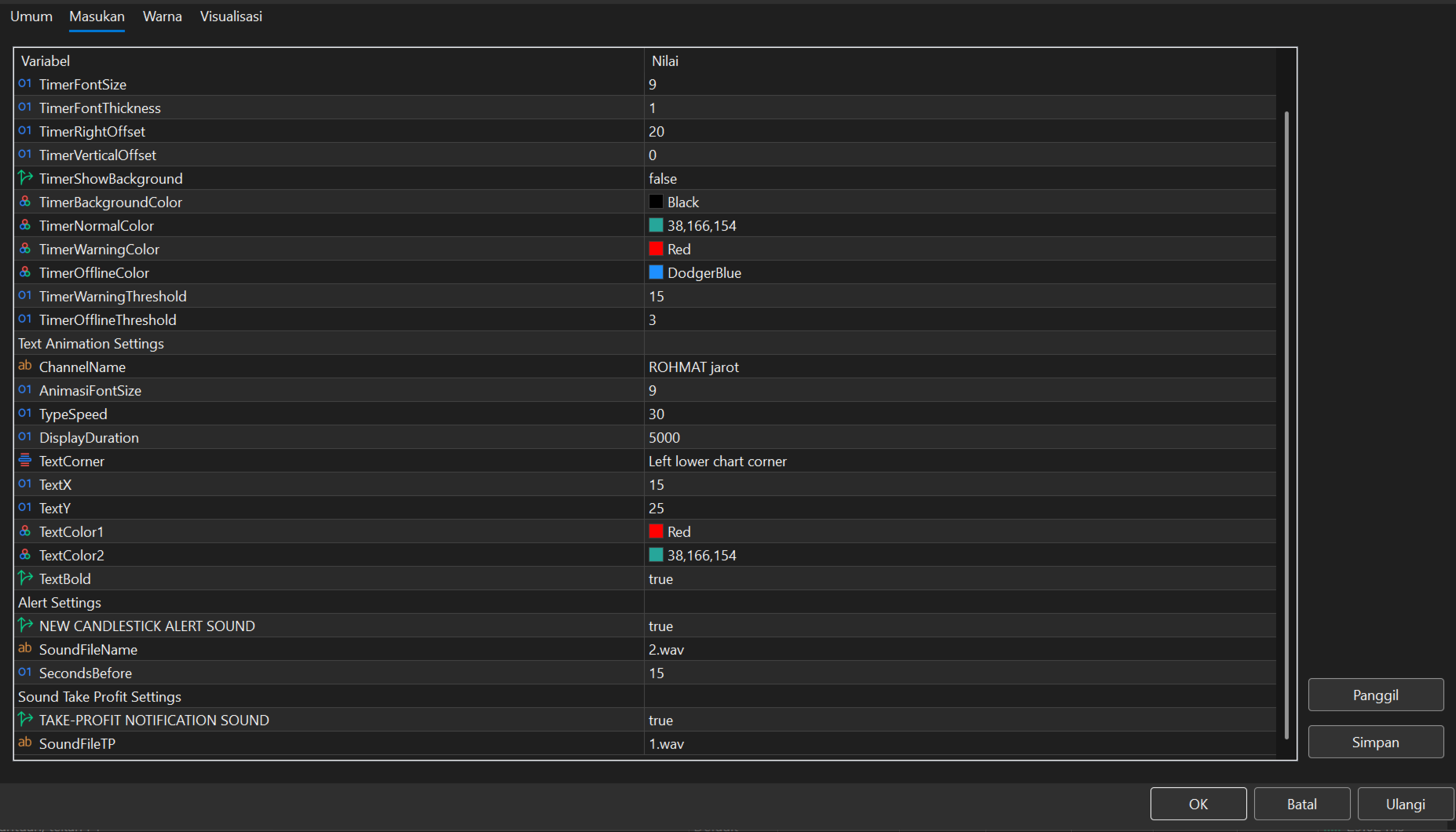Click the Variabel column header
The height and width of the screenshot is (832, 1456).
tap(329, 60)
